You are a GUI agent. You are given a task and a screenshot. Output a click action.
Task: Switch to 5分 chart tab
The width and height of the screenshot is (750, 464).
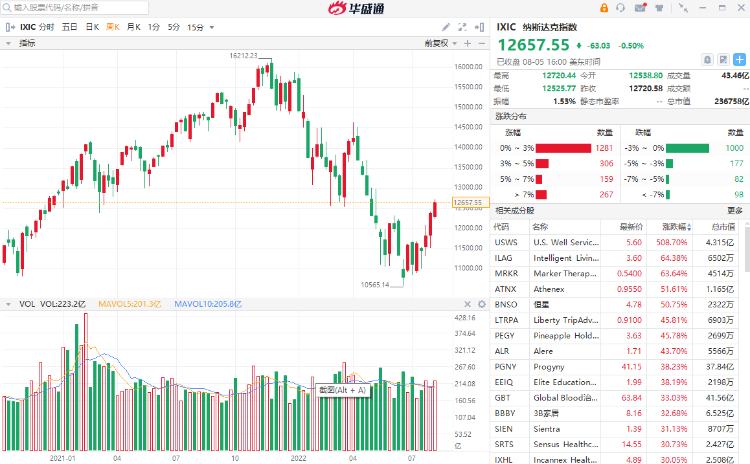[173, 27]
